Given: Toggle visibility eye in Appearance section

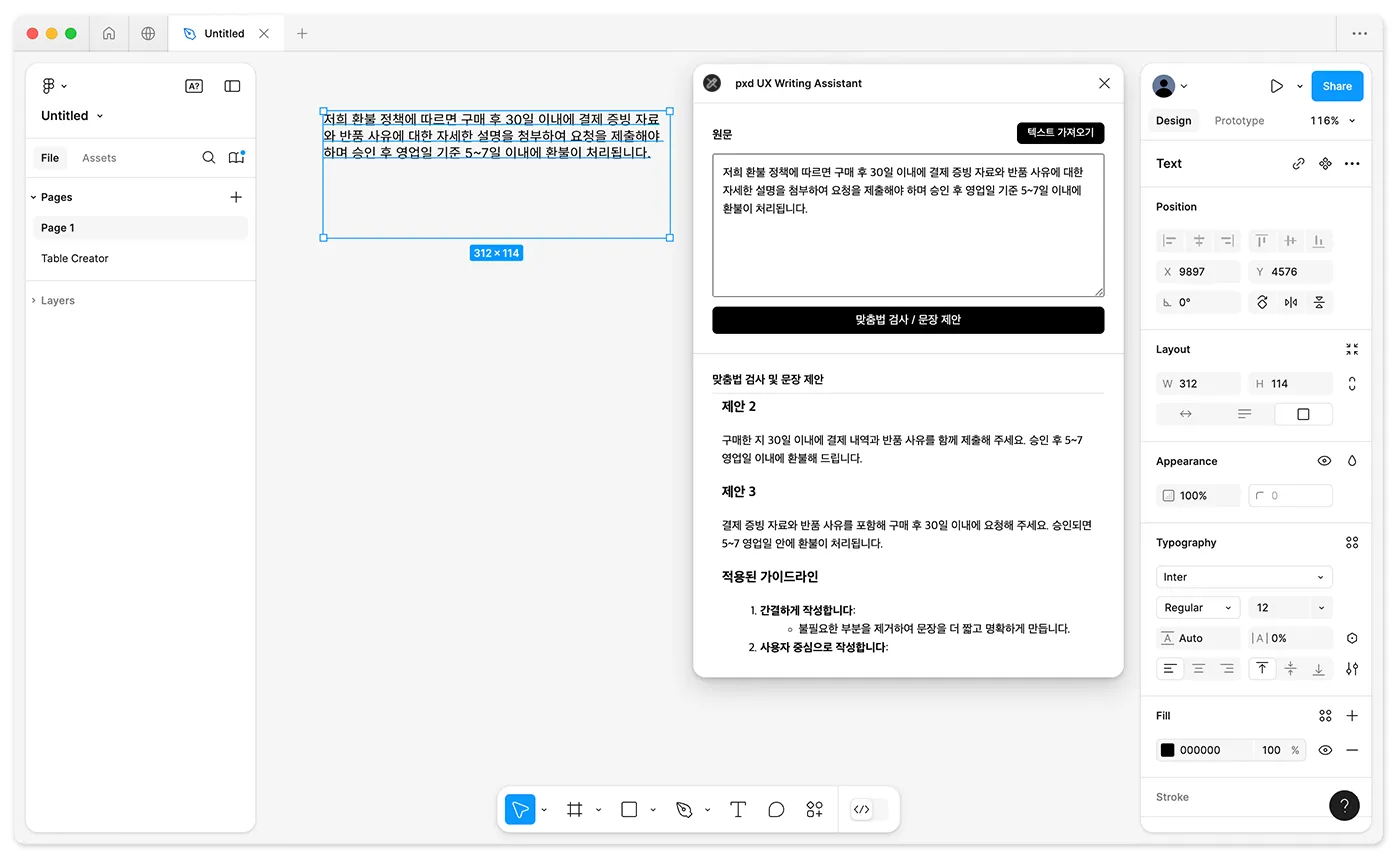Looking at the screenshot, I should point(1325,461).
